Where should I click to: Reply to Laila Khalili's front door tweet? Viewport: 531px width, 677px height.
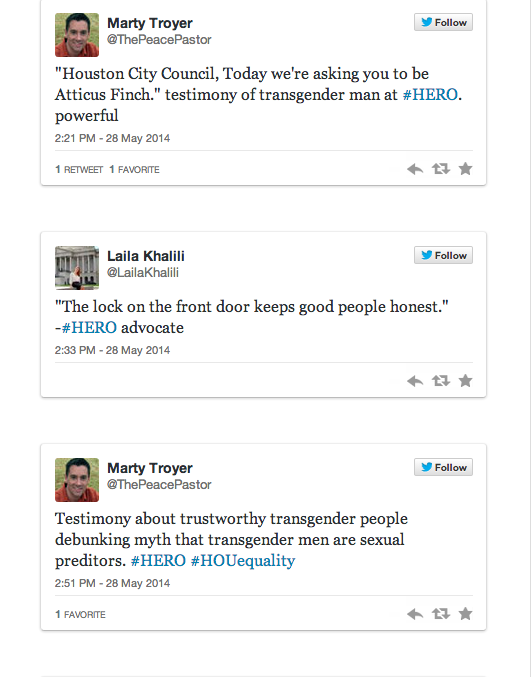(415, 381)
